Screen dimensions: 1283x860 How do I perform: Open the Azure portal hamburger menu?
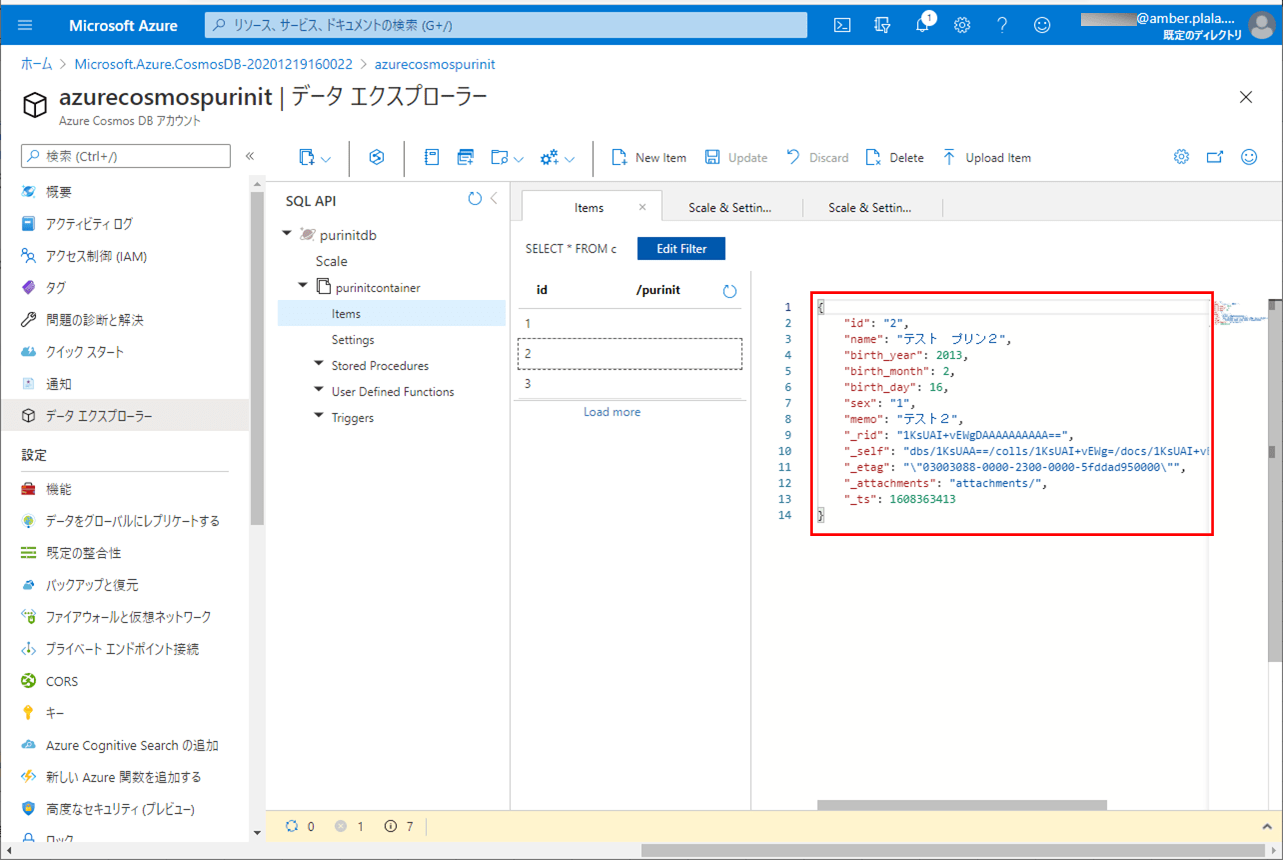coord(26,25)
